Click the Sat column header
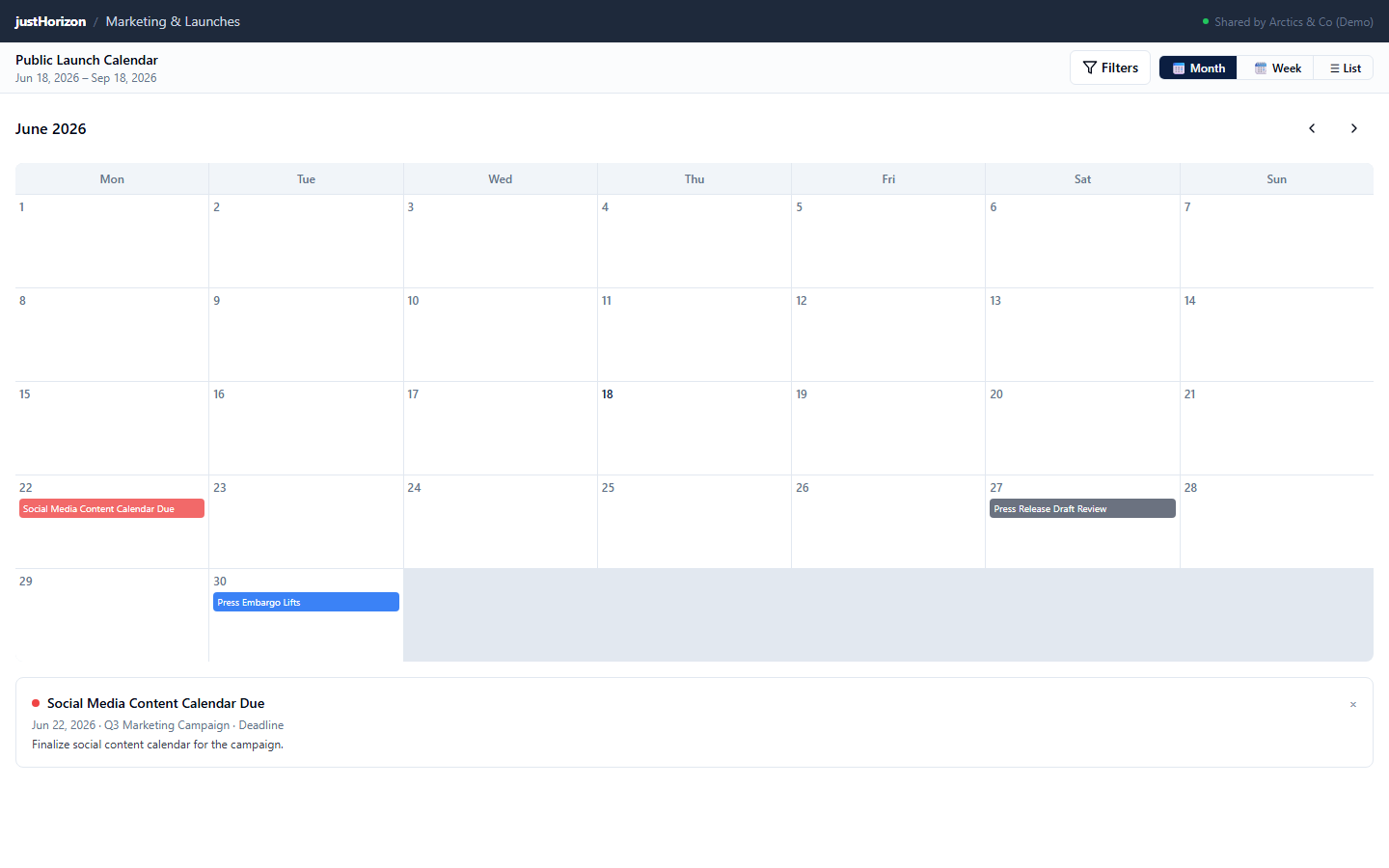 pyautogui.click(x=1082, y=179)
